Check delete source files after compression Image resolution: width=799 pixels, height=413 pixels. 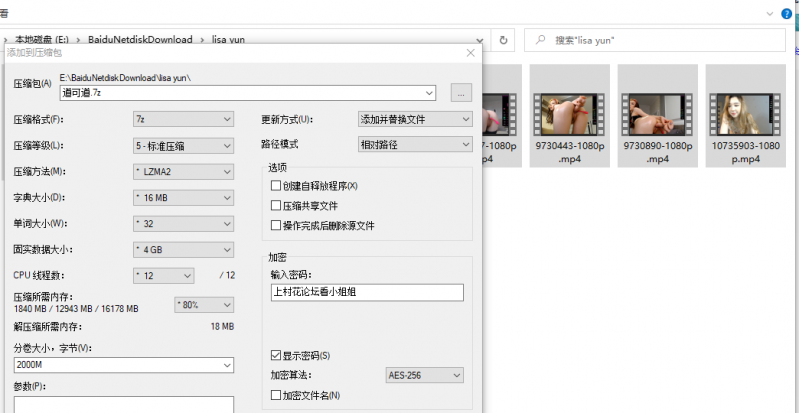tap(277, 226)
